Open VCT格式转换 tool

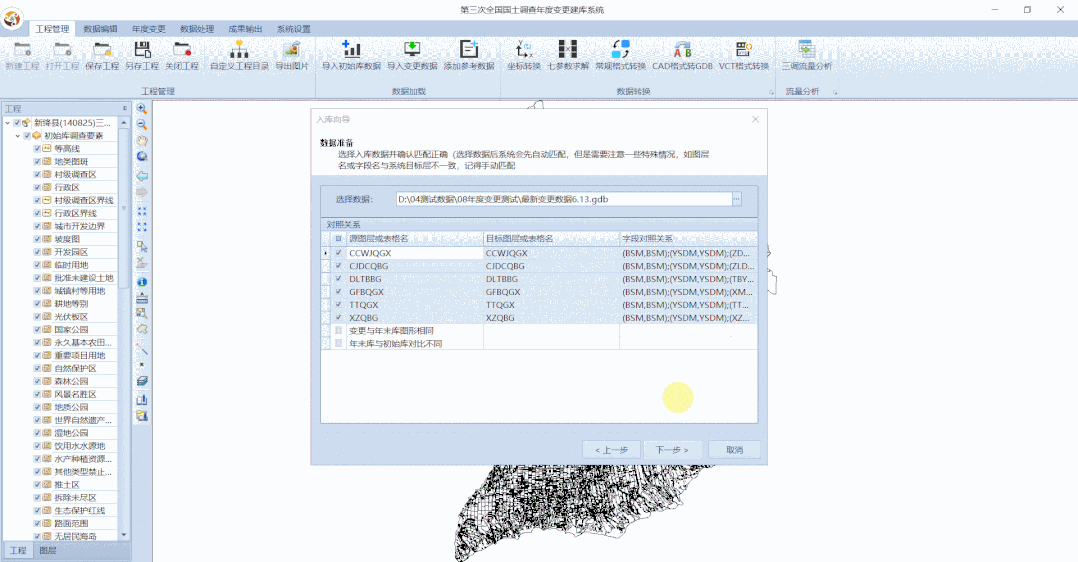(x=743, y=55)
